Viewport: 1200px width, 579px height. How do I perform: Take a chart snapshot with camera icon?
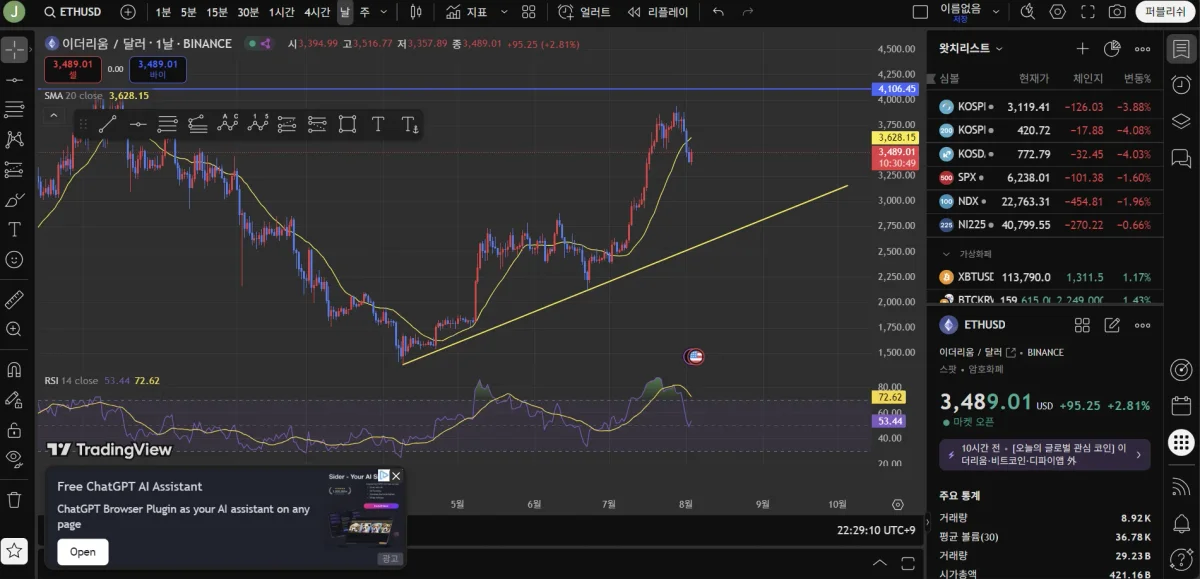[x=1117, y=12]
